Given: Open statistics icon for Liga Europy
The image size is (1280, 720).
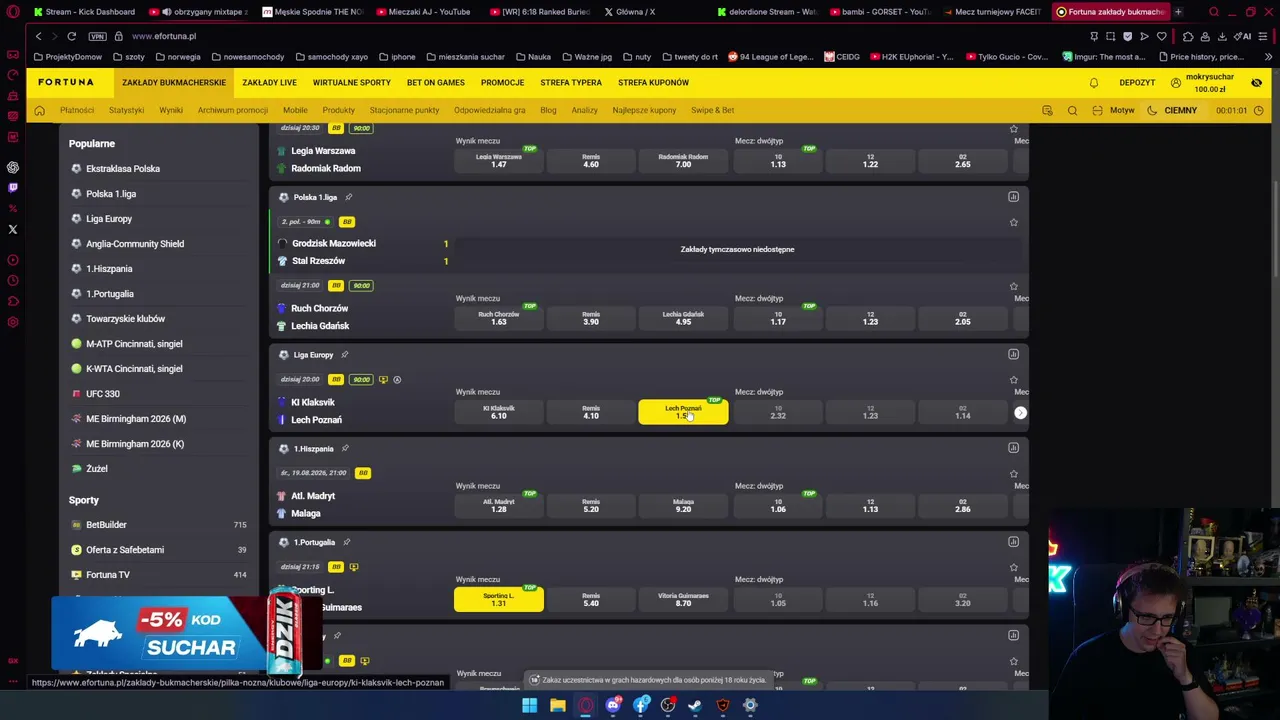Looking at the screenshot, I should [x=1013, y=354].
